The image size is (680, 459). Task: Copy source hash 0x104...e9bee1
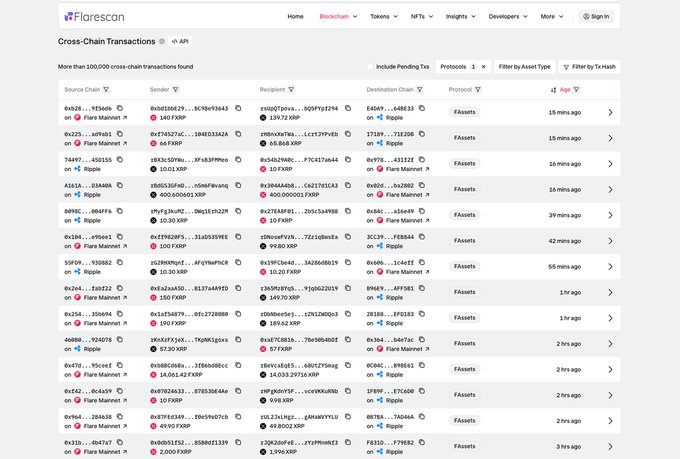point(120,236)
